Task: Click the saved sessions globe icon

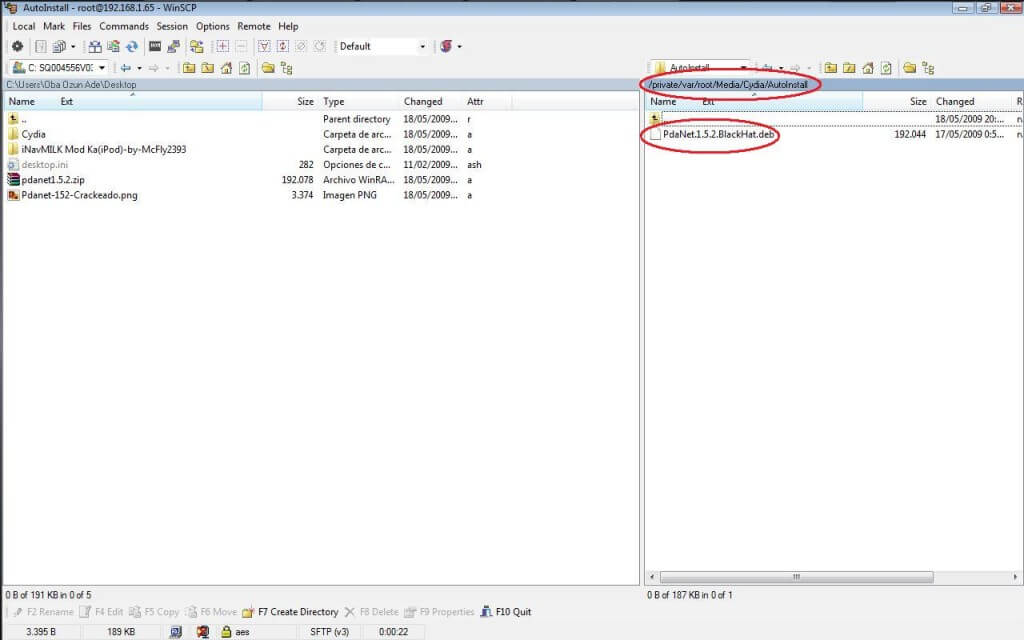Action: pos(446,46)
